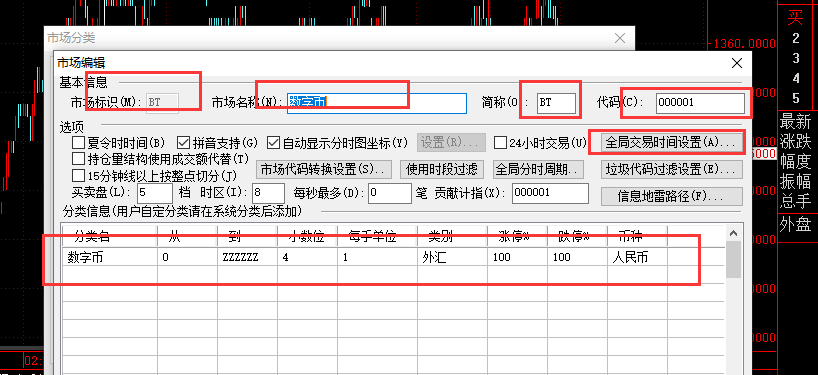
Task: Click the 1360.0000 price axis label
Action: coord(744,43)
